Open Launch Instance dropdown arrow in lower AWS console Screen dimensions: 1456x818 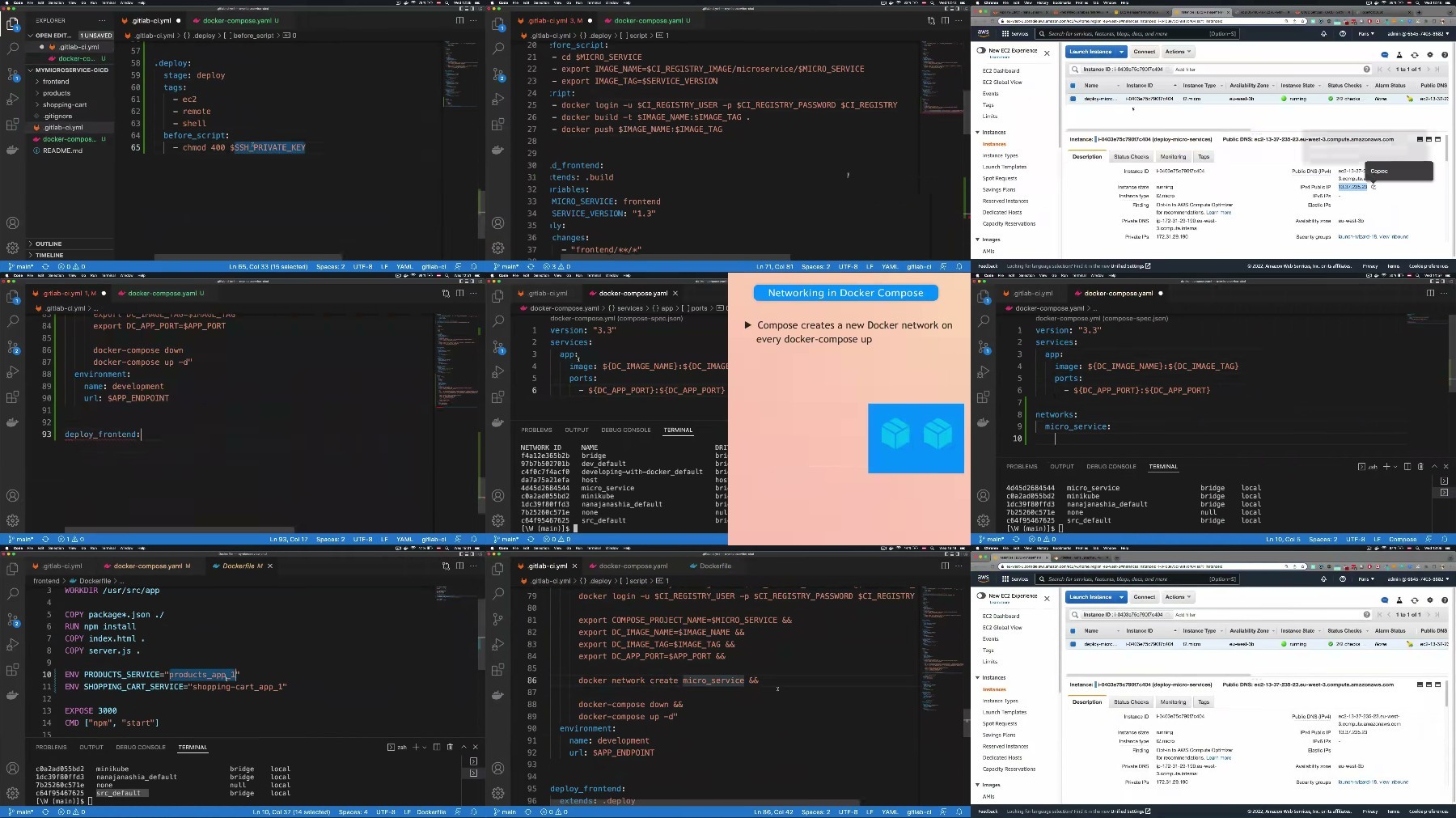pos(1121,597)
